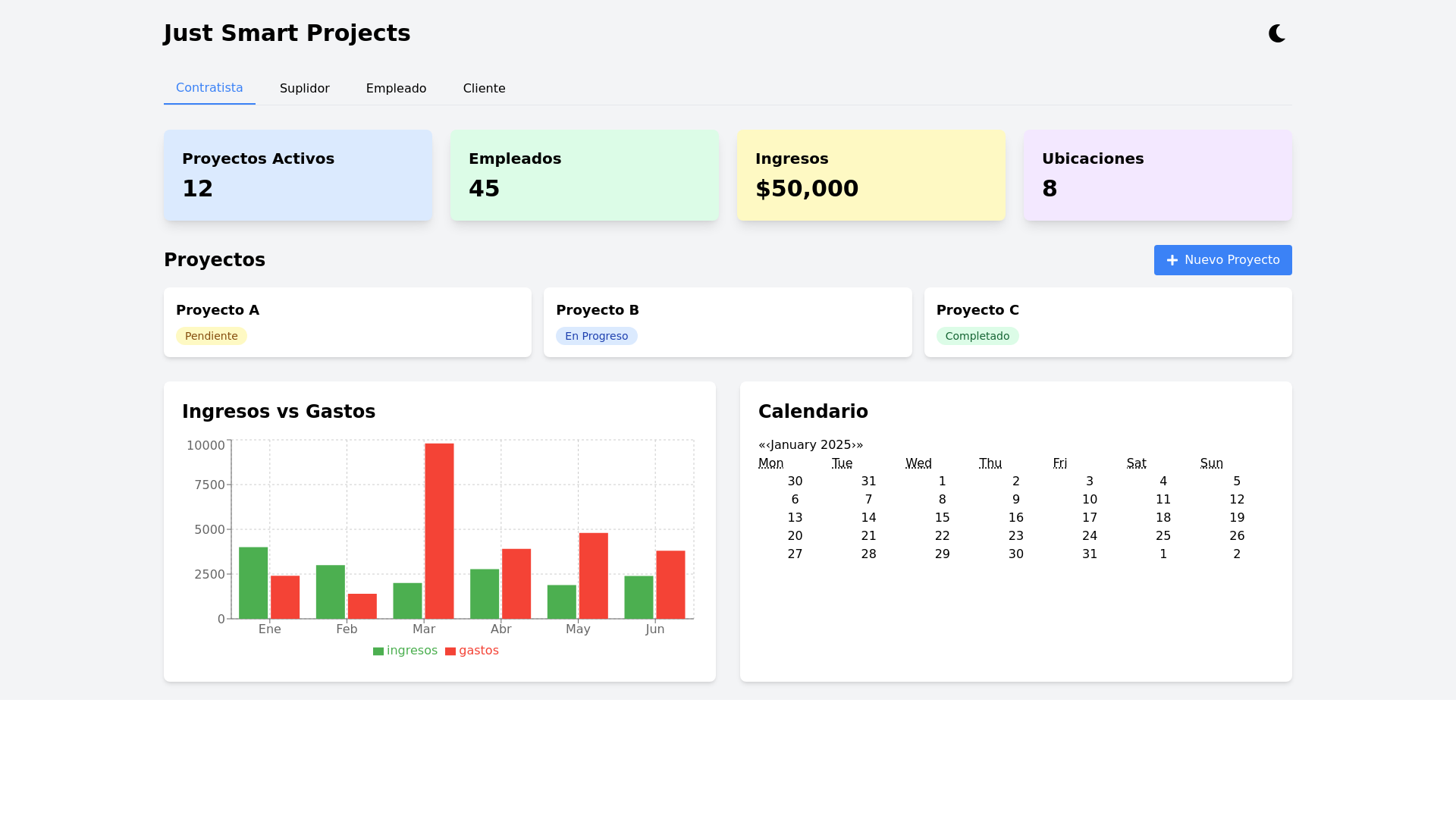
Task: Go to next month with »» arrow
Action: coord(859,444)
